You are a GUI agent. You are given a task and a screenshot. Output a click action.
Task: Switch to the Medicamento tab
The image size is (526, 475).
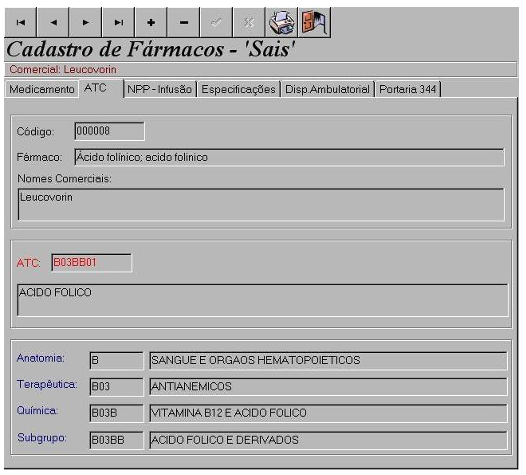click(x=42, y=90)
